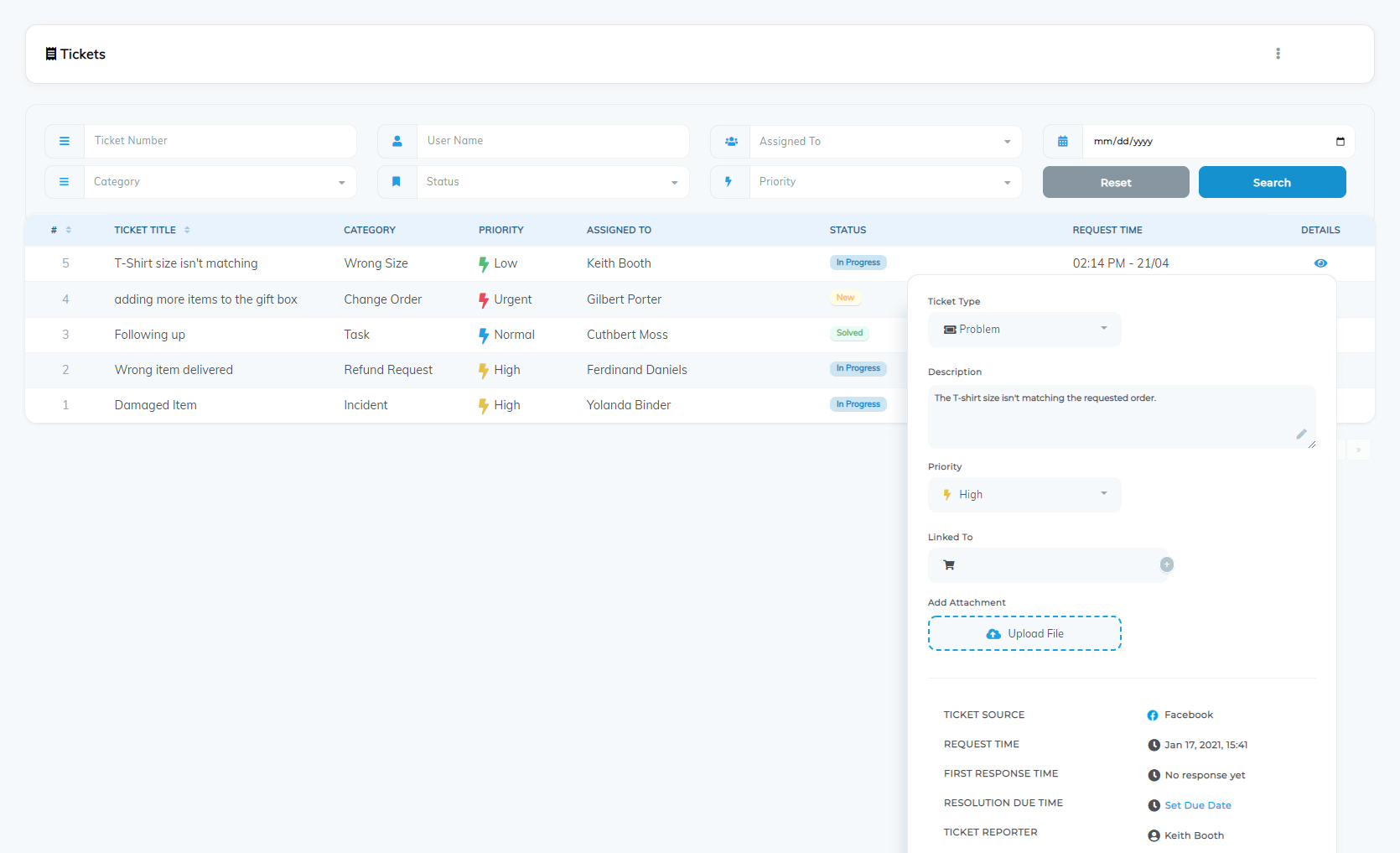Click the bookmark icon beside Status filter
The width and height of the screenshot is (1400, 853).
[397, 181]
